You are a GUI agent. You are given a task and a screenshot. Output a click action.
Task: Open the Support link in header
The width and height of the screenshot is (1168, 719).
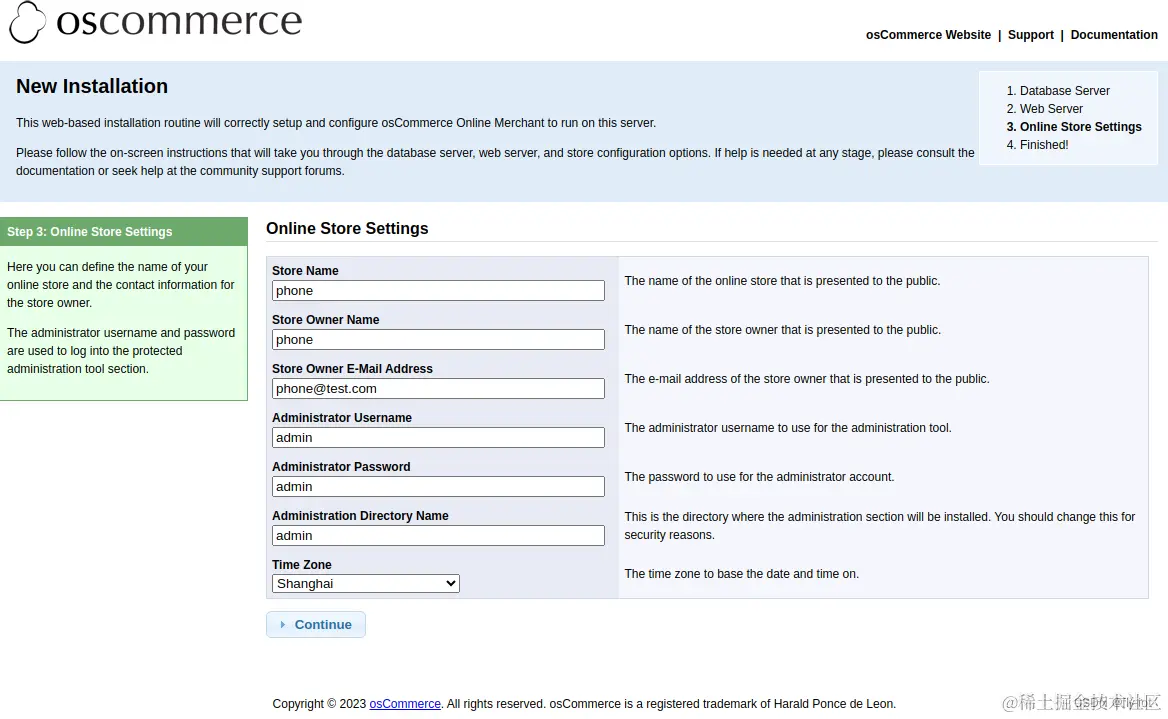1030,35
